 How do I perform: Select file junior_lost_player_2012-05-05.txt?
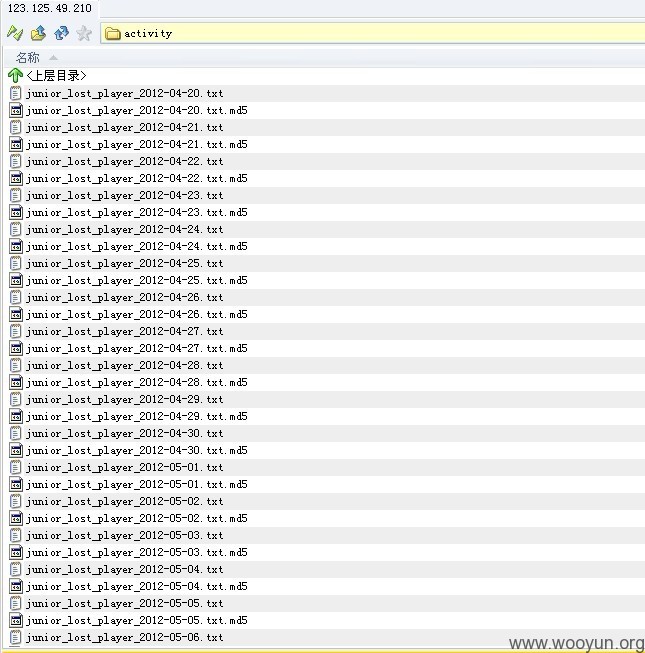[125, 603]
